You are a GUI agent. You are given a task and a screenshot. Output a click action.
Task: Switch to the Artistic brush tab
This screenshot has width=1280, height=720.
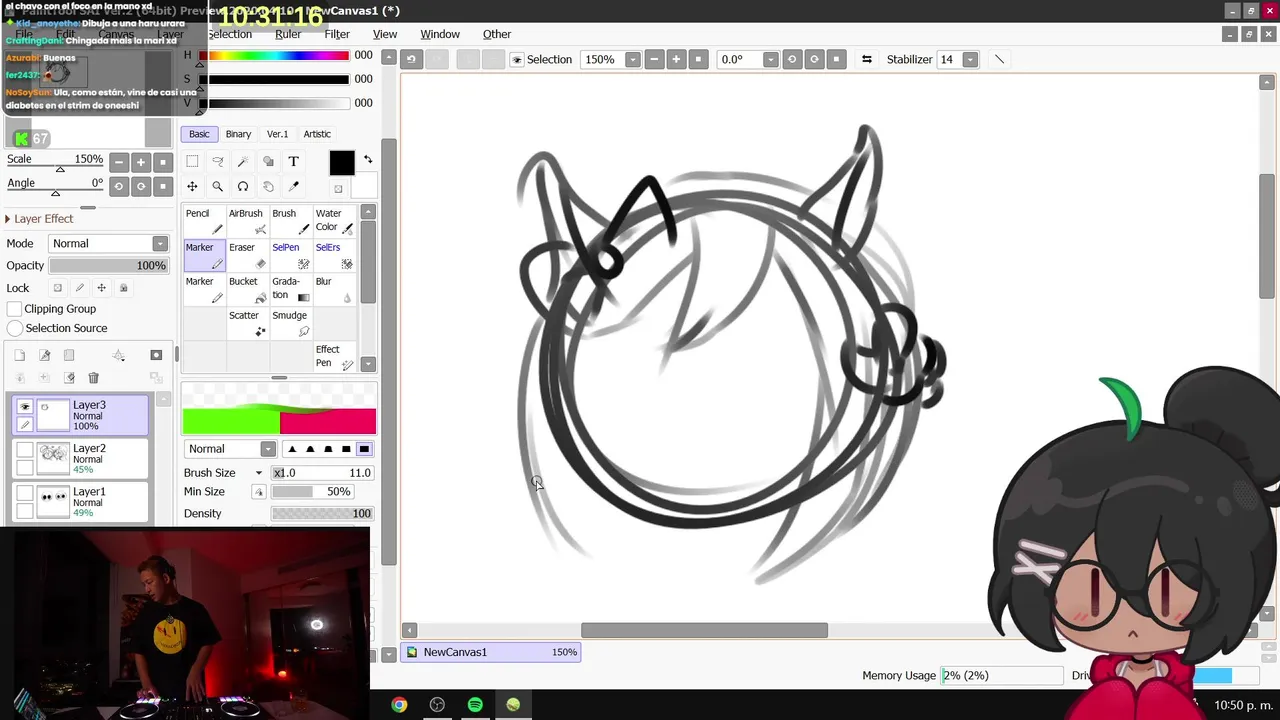click(x=317, y=134)
